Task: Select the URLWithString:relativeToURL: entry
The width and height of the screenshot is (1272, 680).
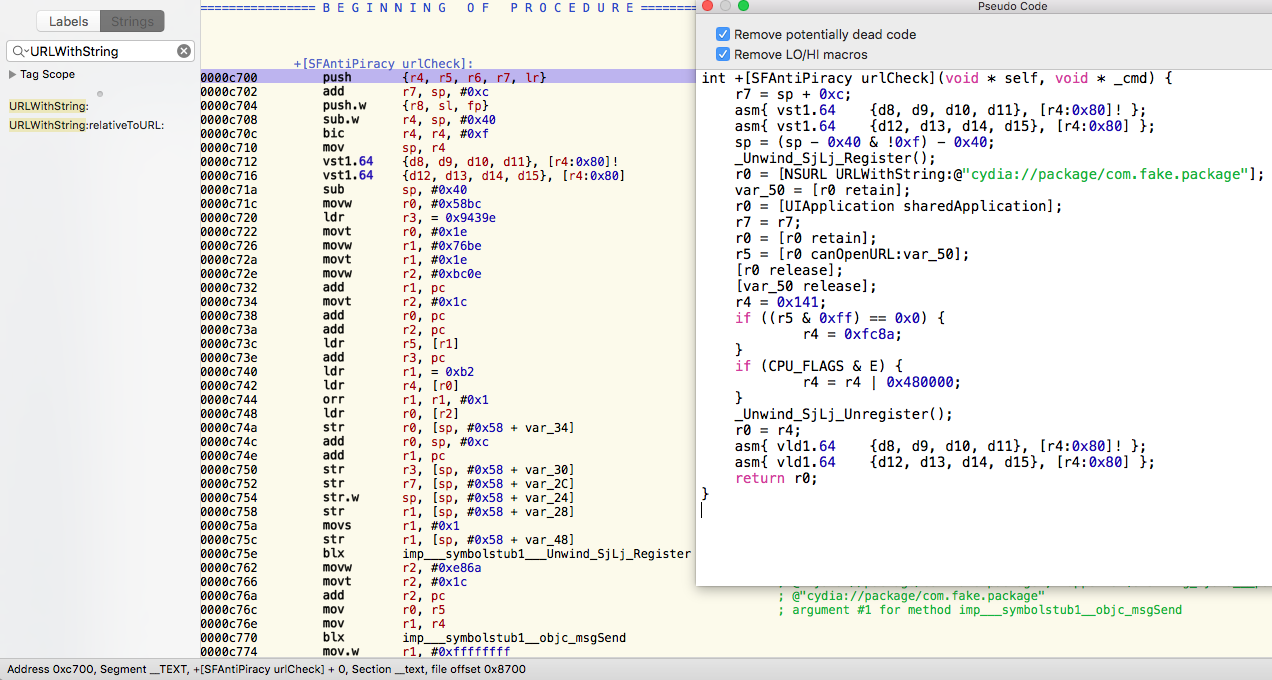Action: pyautogui.click(x=86, y=125)
